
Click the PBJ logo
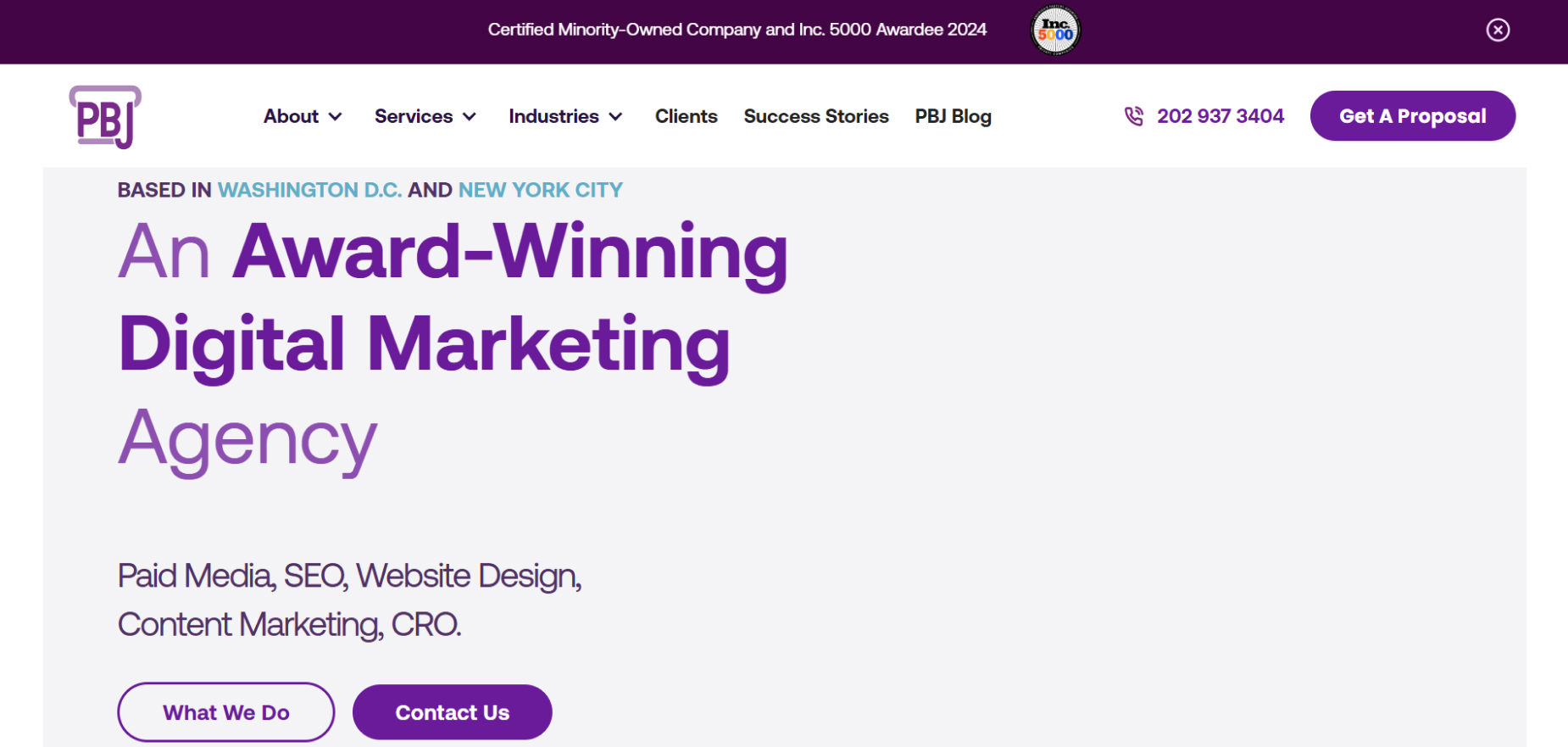pyautogui.click(x=105, y=117)
